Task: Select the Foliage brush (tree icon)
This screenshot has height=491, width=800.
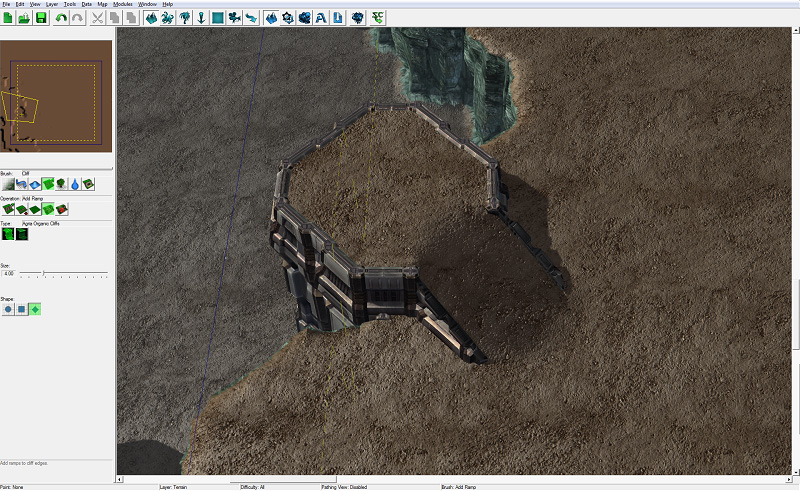Action: click(61, 184)
